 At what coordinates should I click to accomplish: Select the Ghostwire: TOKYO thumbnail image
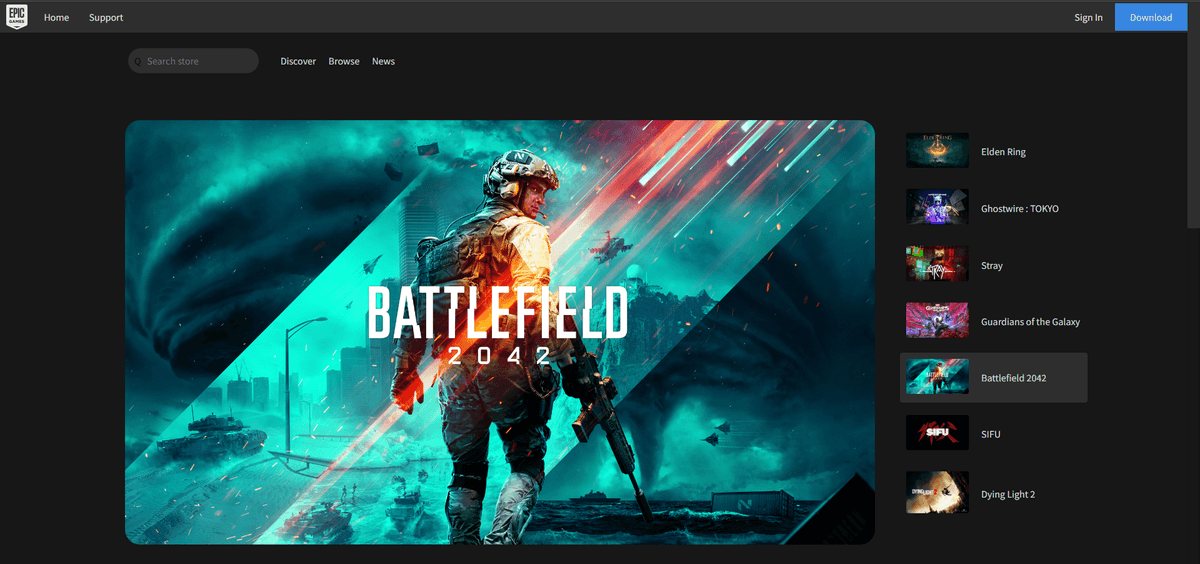[937, 208]
